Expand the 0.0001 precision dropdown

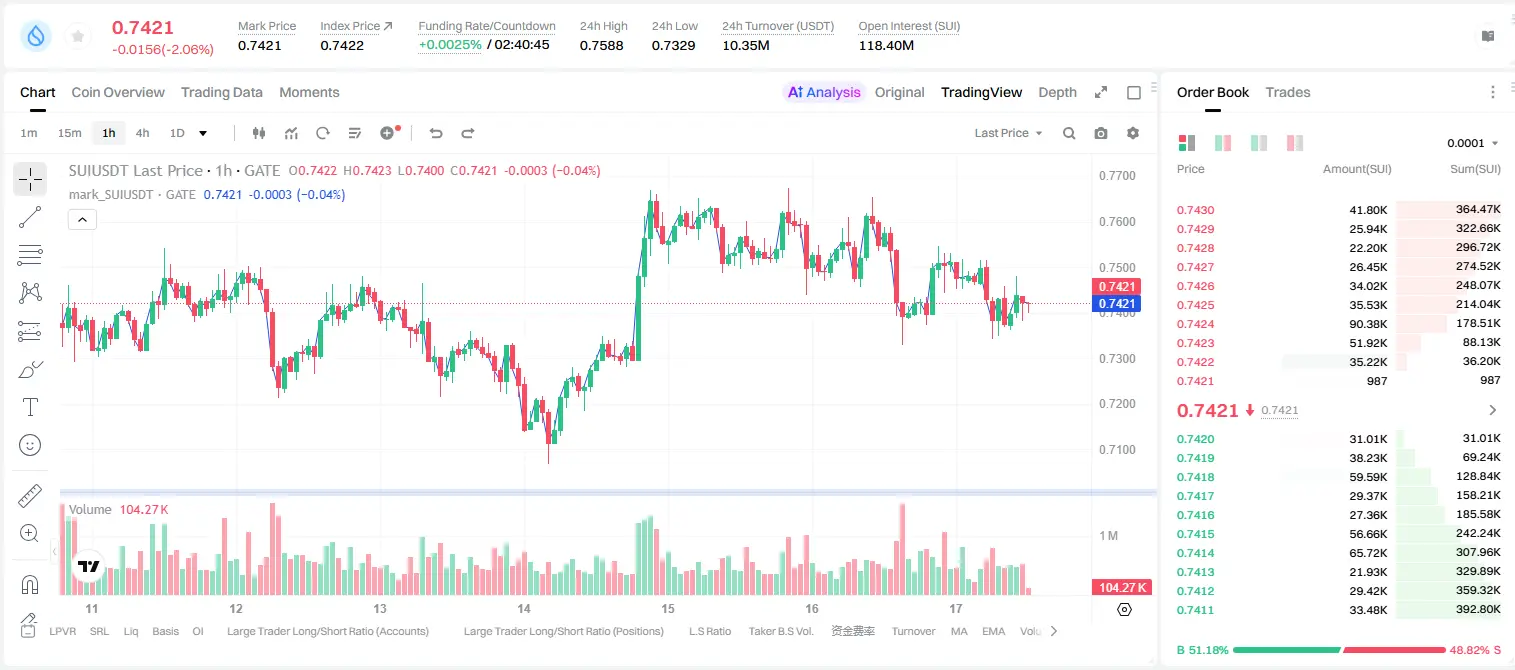coord(1473,143)
